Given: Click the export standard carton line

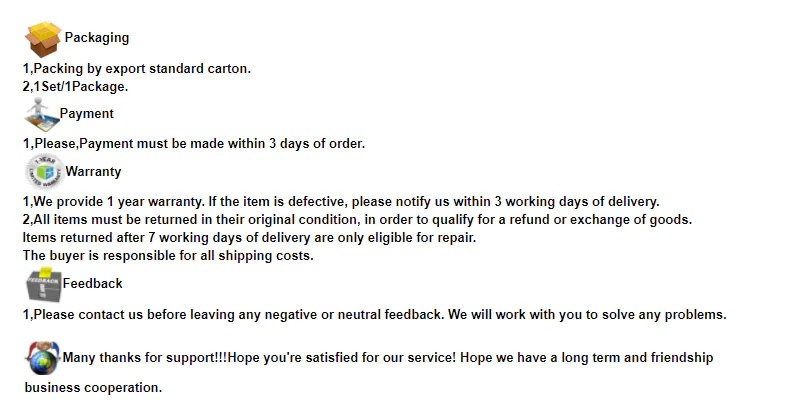Looking at the screenshot, I should click(x=137, y=69).
